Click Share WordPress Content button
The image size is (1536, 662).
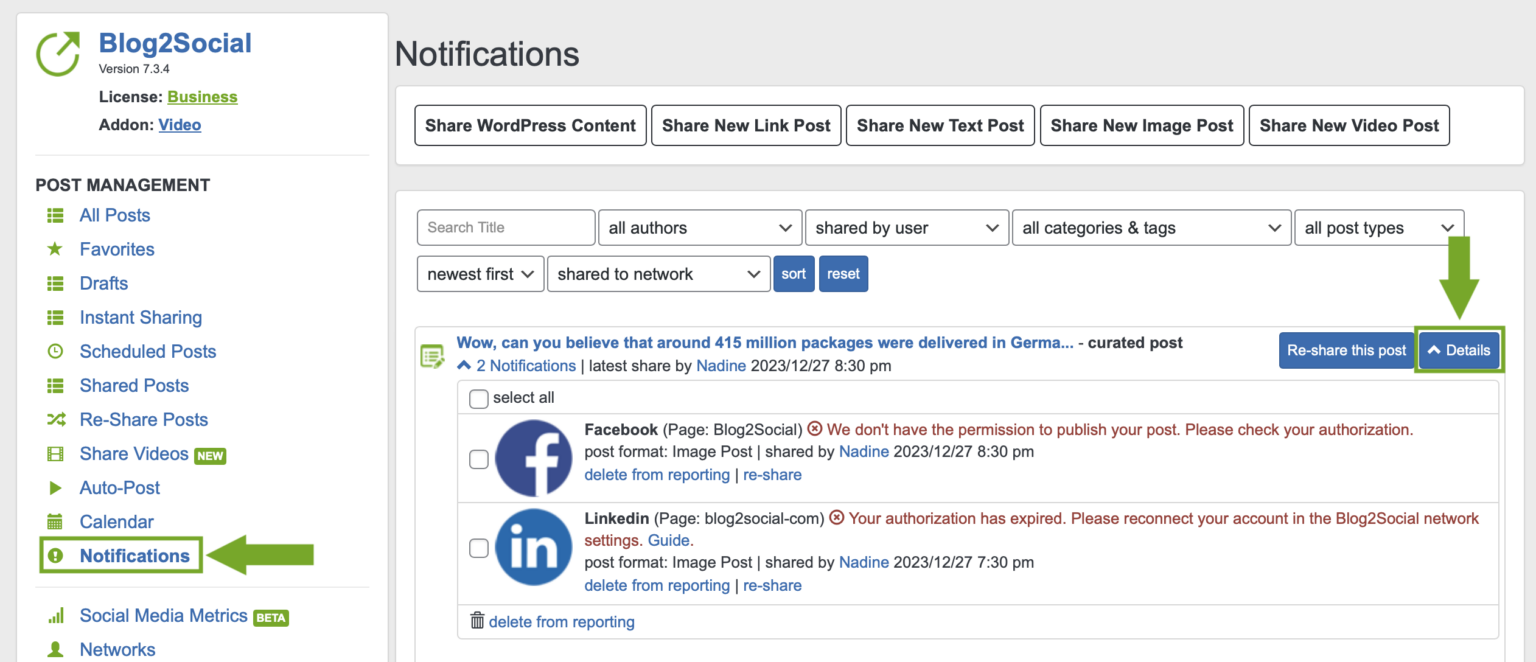point(530,125)
